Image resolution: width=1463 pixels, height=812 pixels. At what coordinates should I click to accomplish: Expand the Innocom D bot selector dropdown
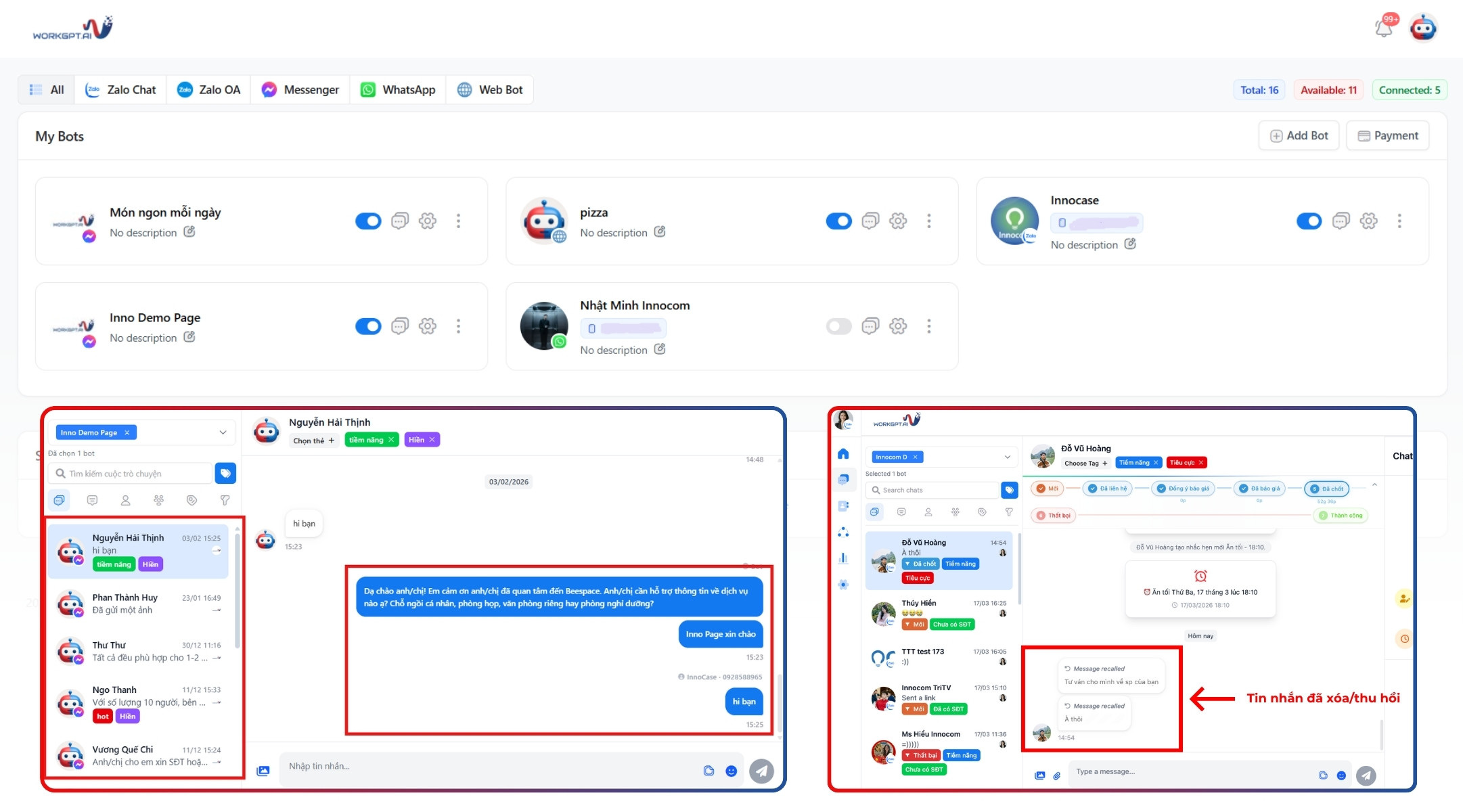(x=1008, y=457)
